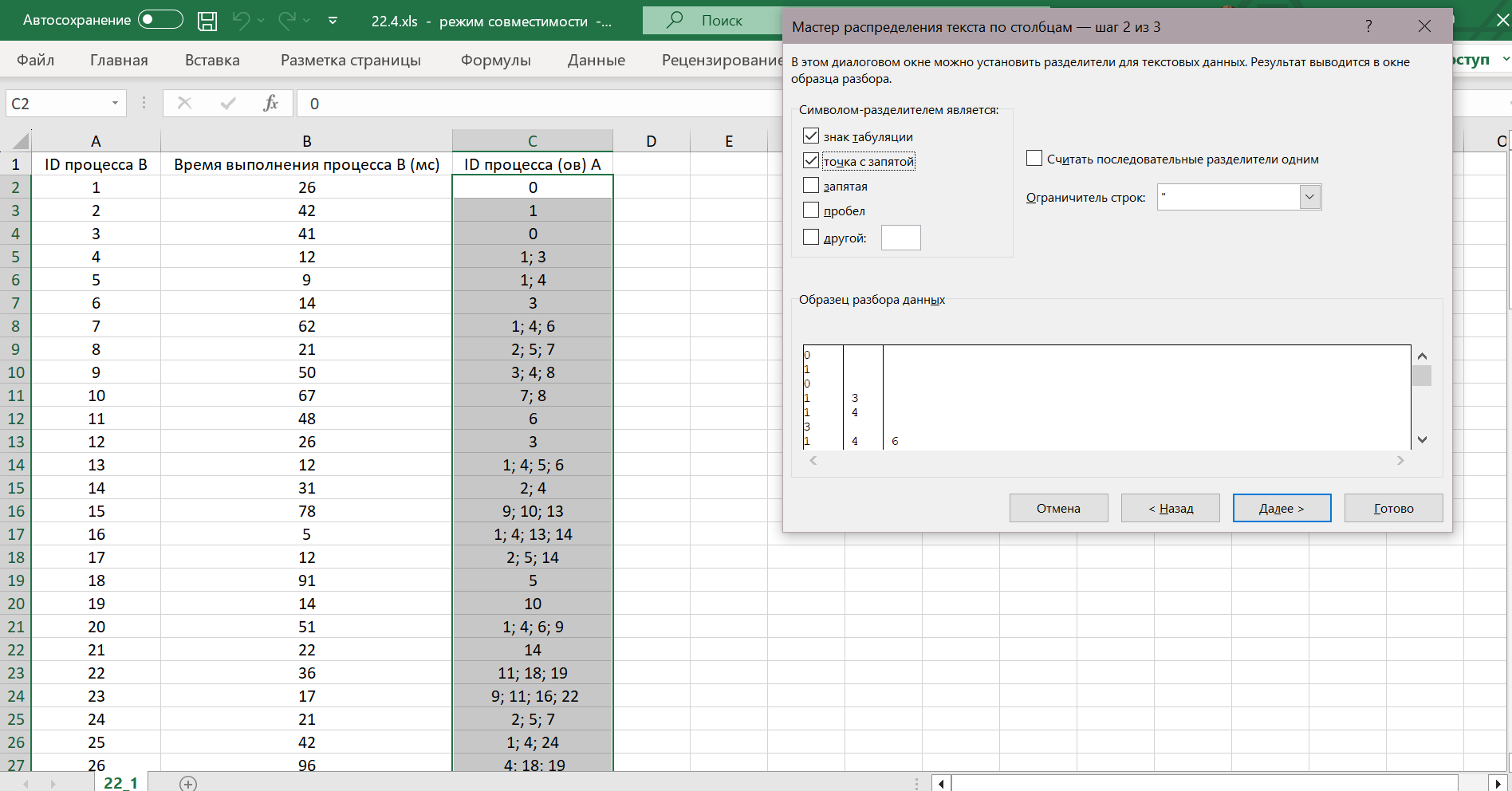Click the Redo arrow icon
The image size is (1512, 791).
click(286, 21)
